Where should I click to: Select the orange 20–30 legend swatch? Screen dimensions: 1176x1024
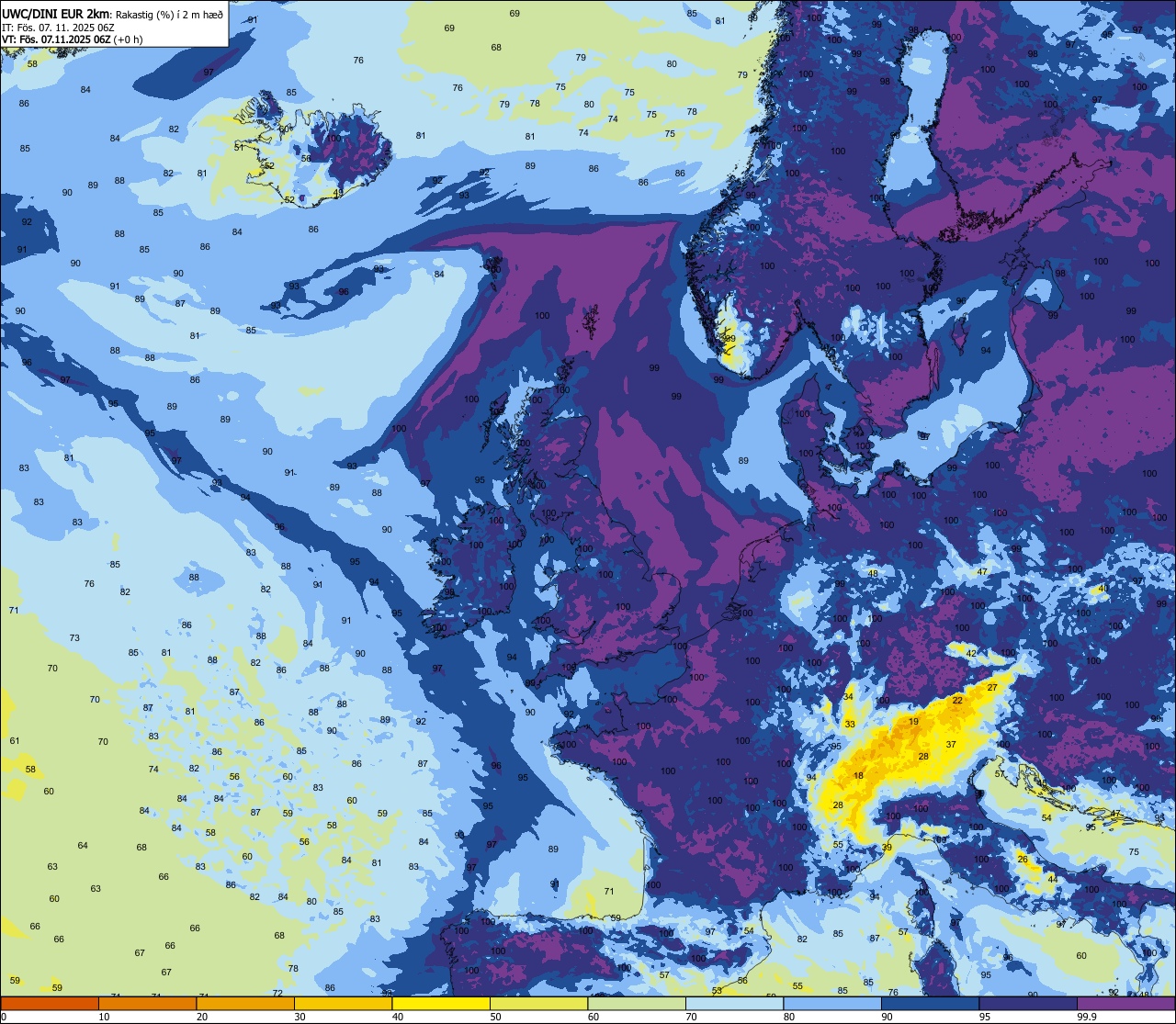(x=245, y=1004)
